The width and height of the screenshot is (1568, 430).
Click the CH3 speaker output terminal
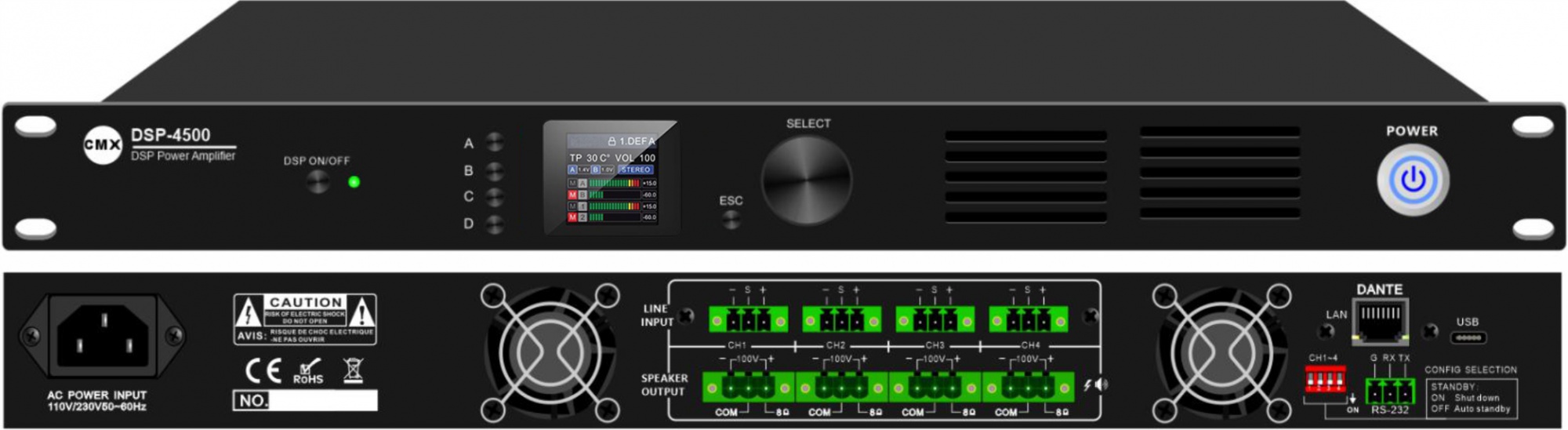[935, 387]
